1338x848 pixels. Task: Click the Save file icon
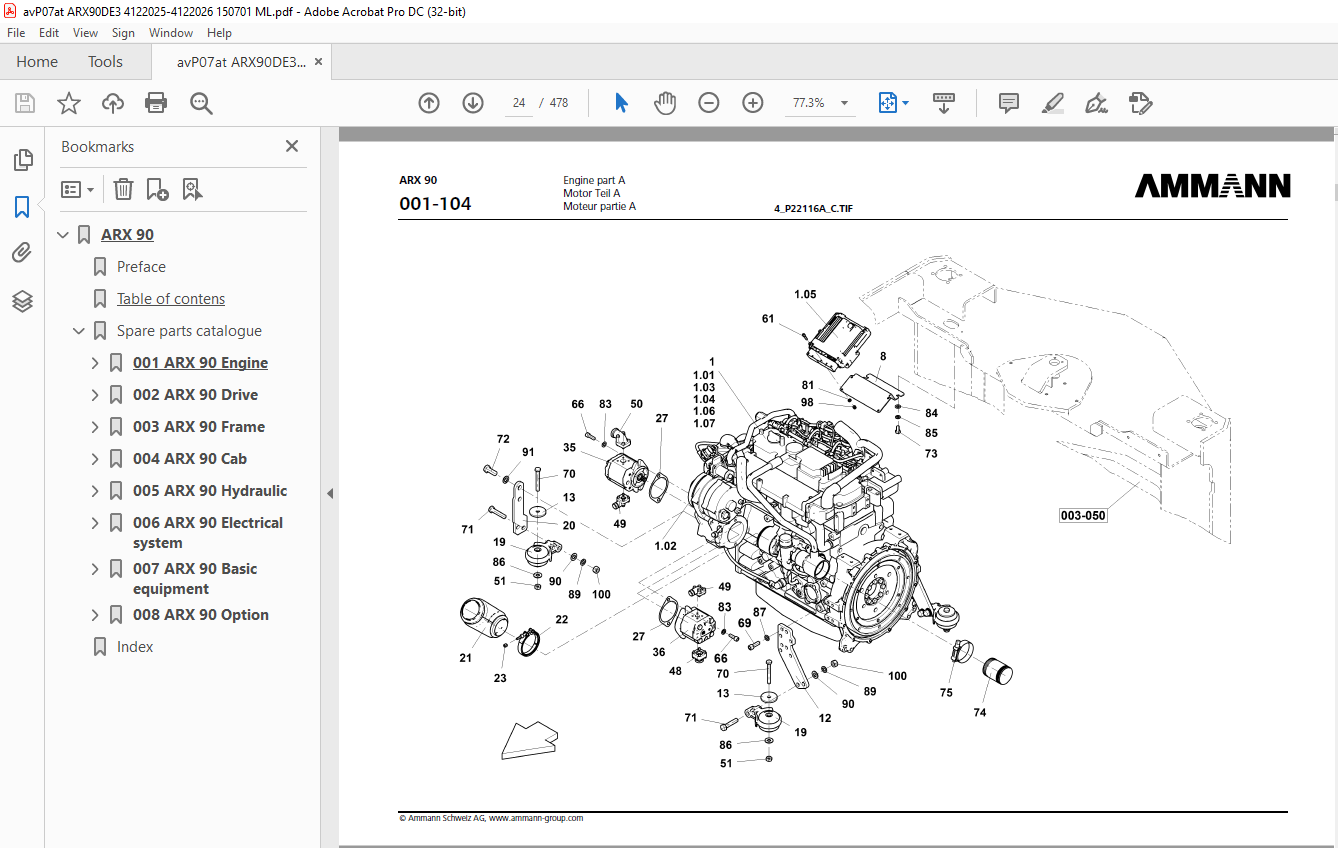click(x=25, y=103)
